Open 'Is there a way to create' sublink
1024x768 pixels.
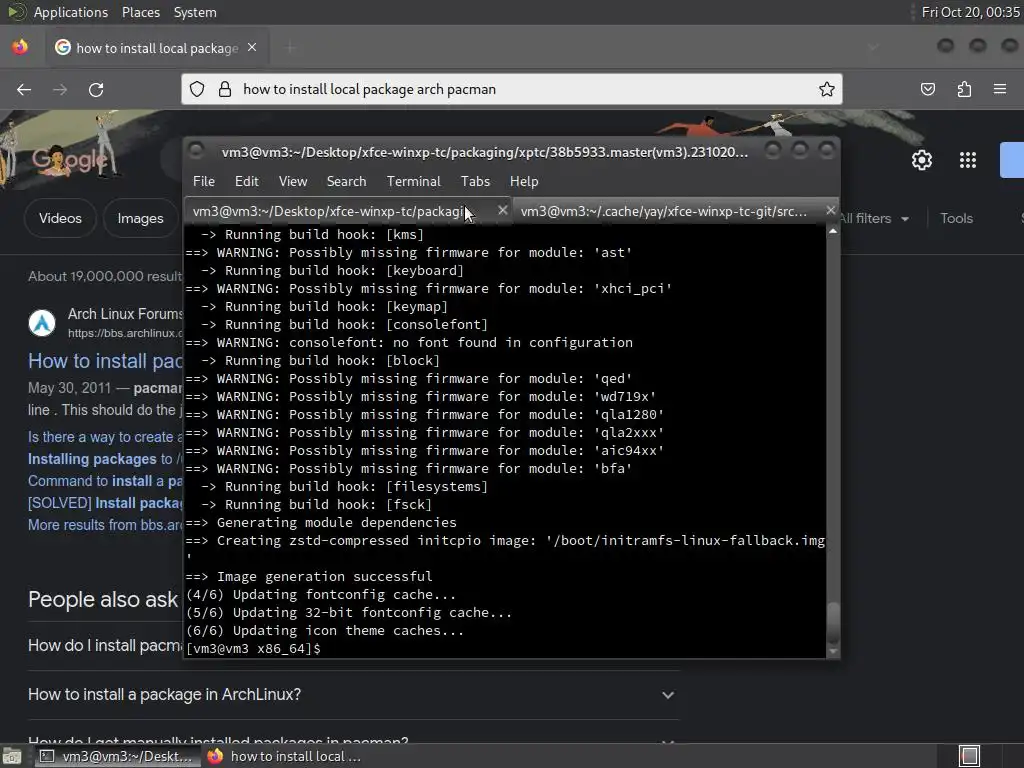[x=106, y=437]
